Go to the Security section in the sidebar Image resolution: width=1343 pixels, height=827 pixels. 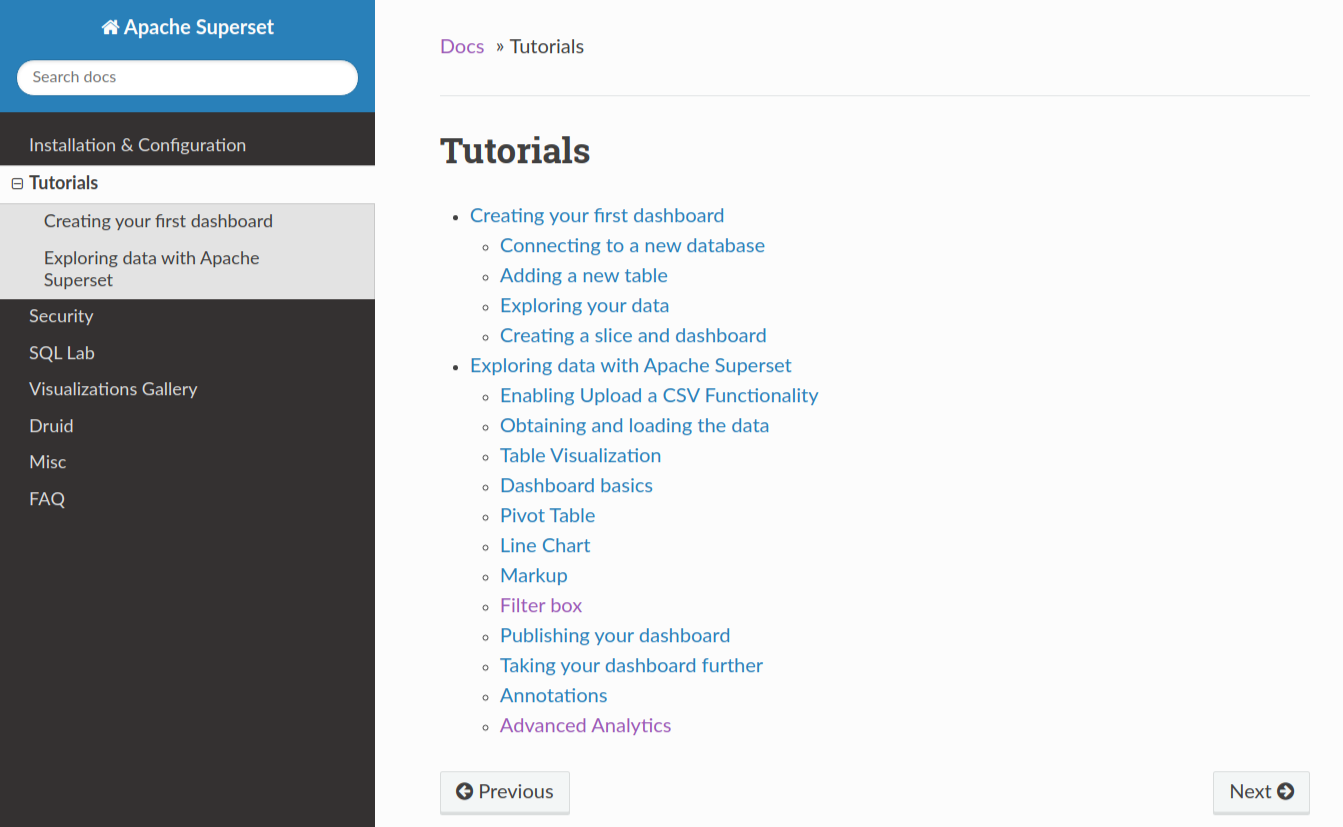187,316
